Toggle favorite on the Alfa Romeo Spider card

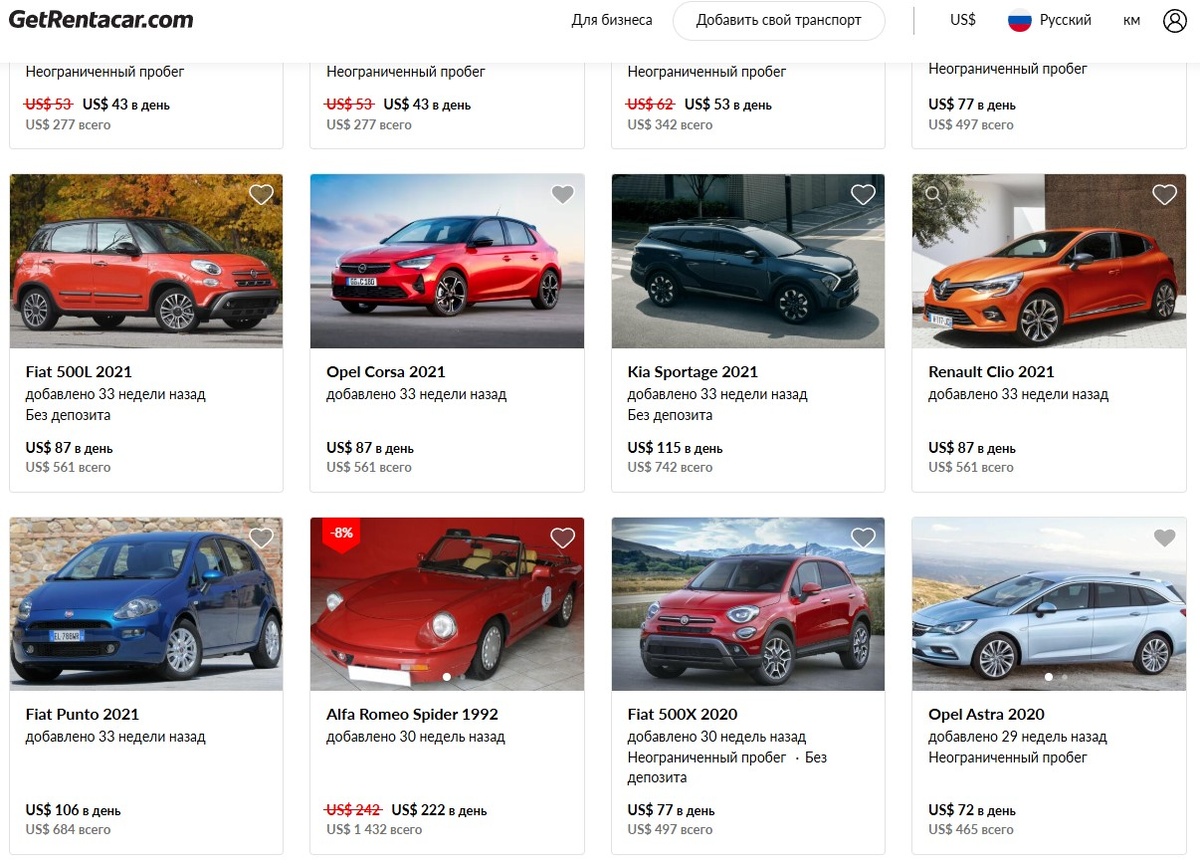pyautogui.click(x=562, y=537)
